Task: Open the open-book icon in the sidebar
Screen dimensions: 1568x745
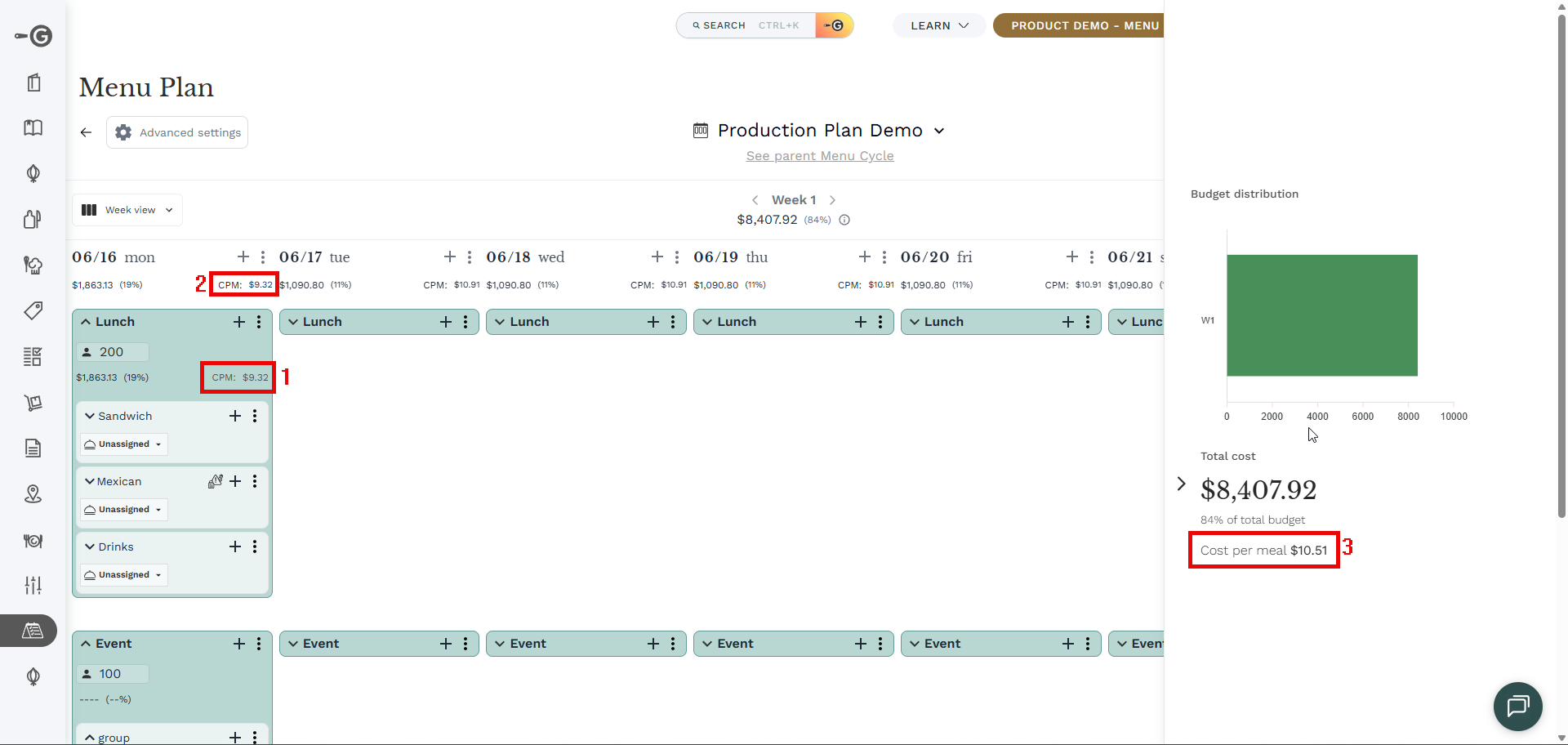Action: [33, 127]
